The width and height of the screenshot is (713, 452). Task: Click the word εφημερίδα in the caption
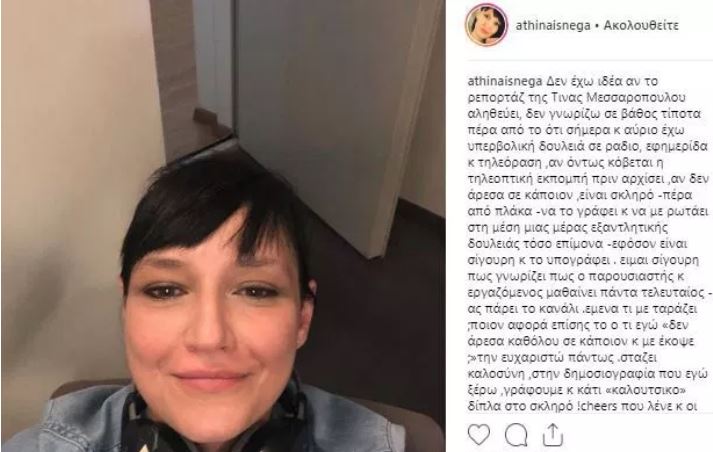pyautogui.click(x=678, y=146)
